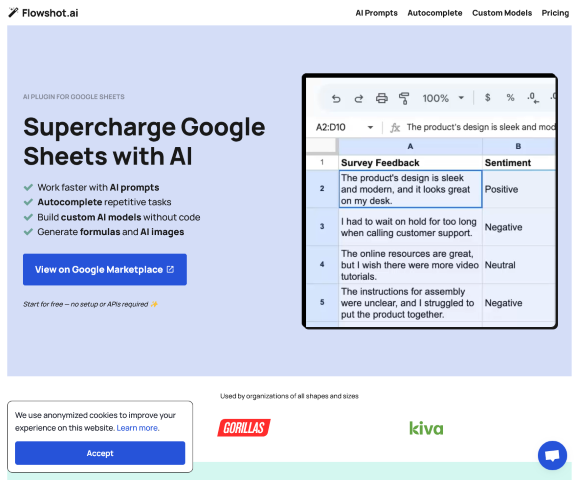The image size is (579, 480).
Task: Click the redo icon in the sheet toolbar
Action: click(359, 99)
